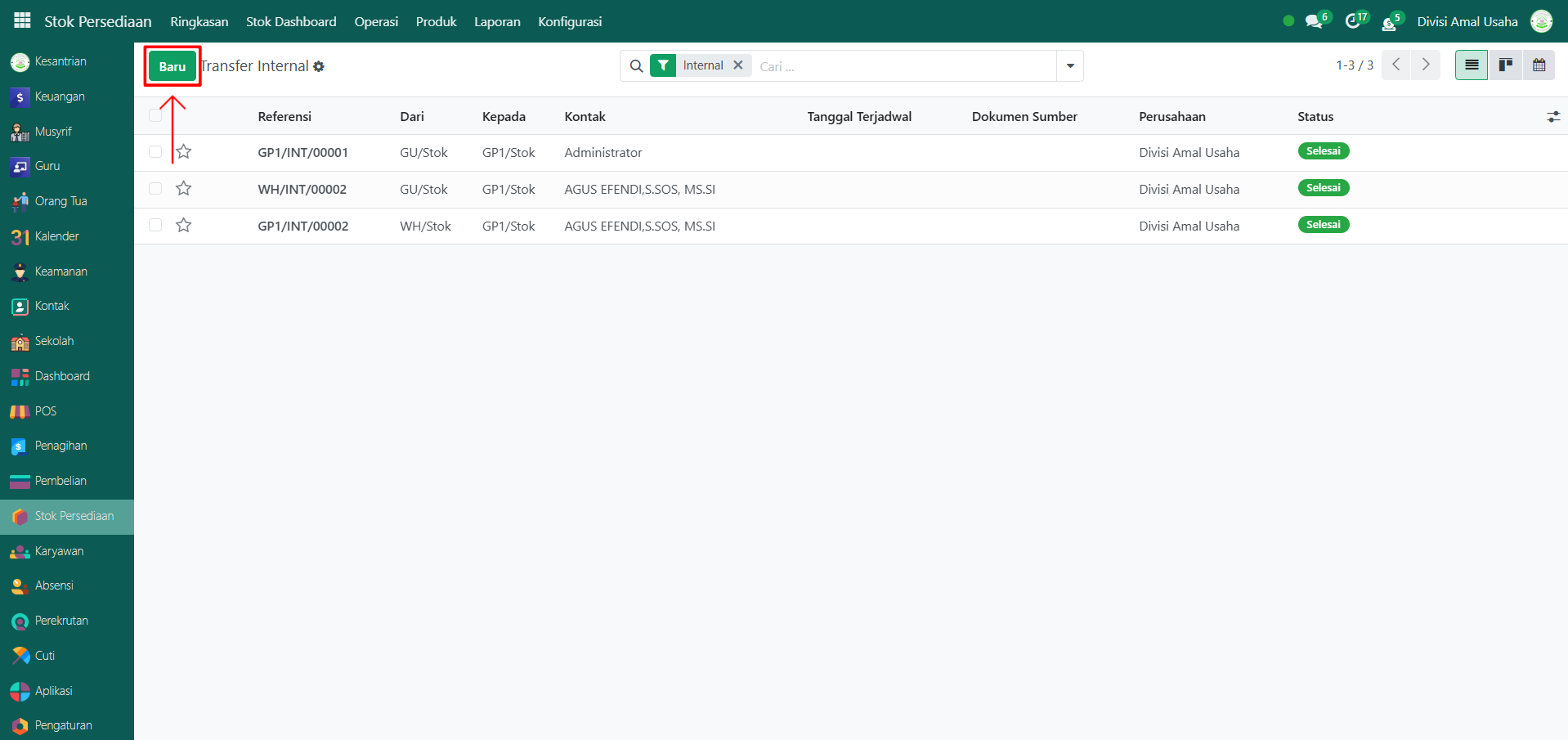Open the chat messages icon

(1314, 21)
